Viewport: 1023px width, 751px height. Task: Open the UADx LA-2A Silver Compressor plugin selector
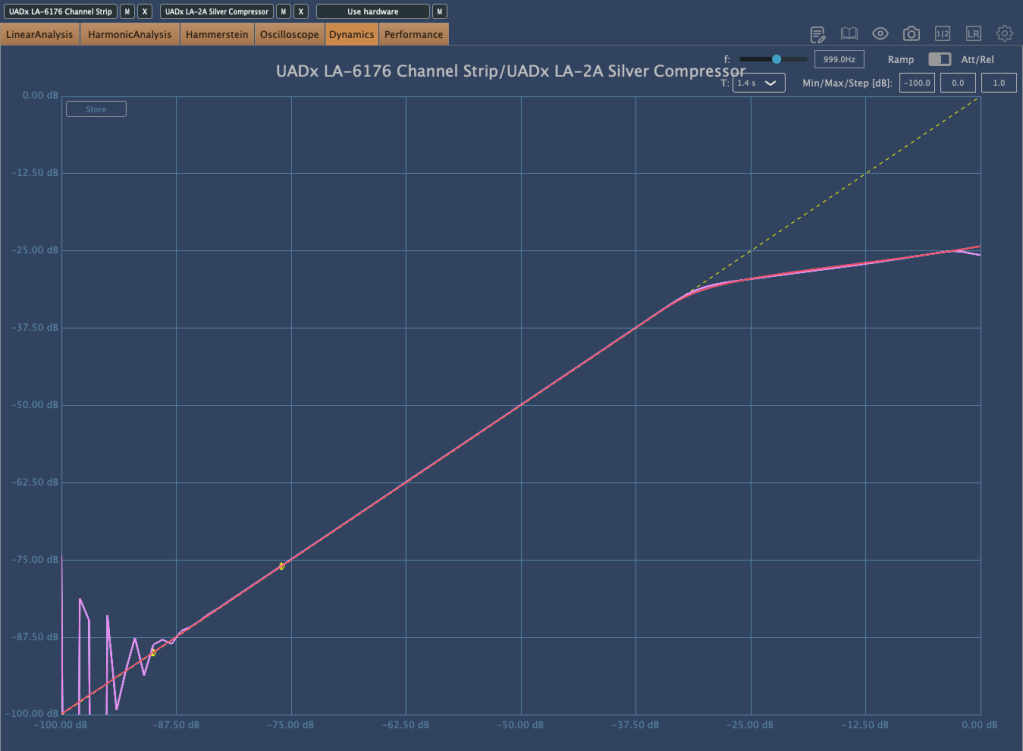[216, 11]
